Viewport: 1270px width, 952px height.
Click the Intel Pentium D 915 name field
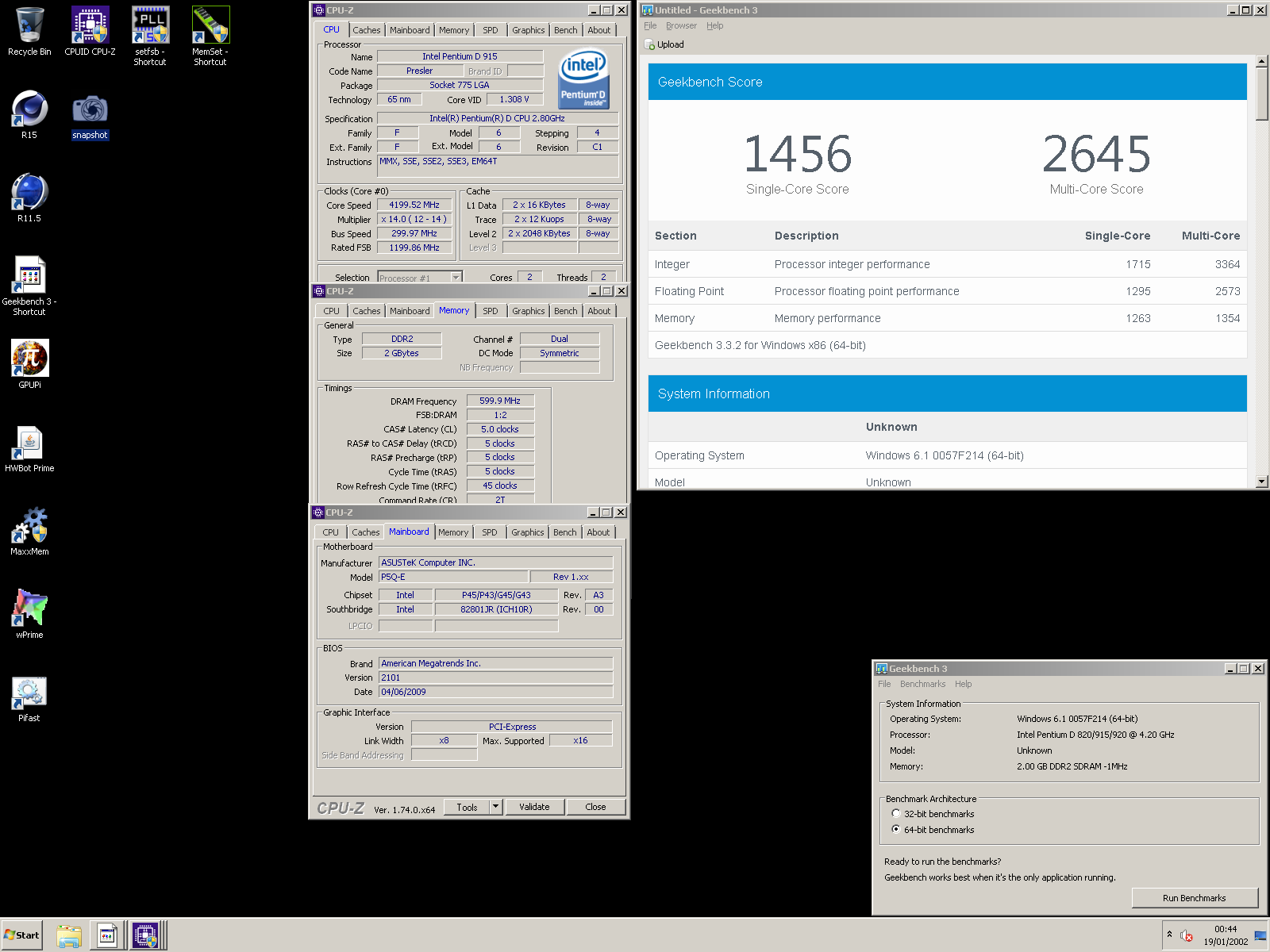(460, 56)
